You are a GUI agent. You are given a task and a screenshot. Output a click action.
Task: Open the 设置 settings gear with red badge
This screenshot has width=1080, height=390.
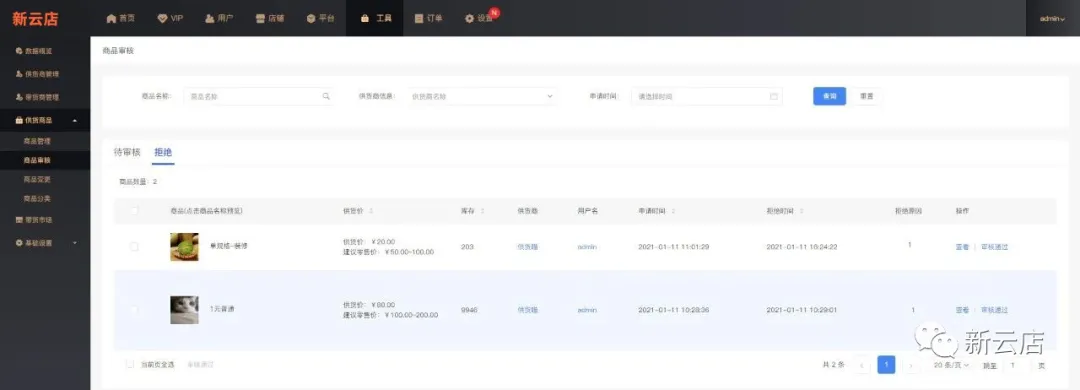click(x=470, y=19)
